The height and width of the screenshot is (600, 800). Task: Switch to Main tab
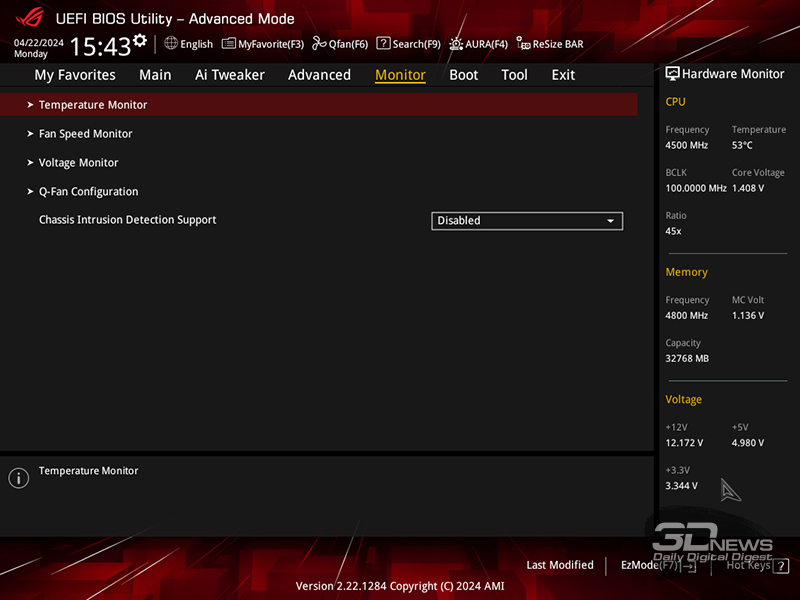(x=155, y=75)
